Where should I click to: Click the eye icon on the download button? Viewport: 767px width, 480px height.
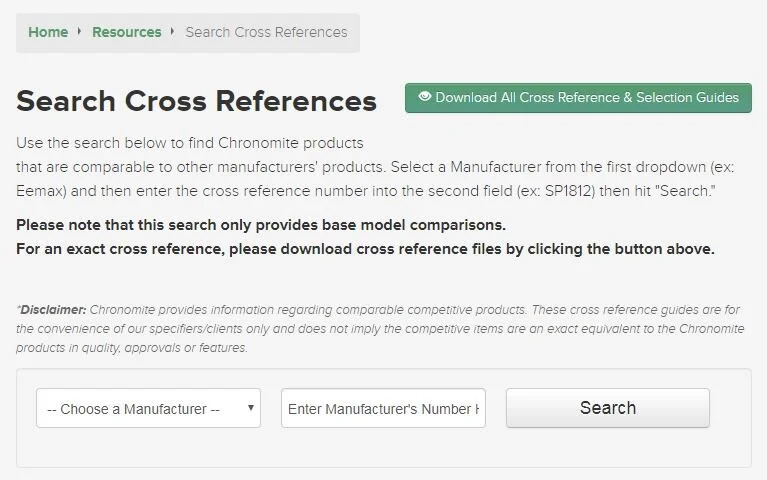(425, 96)
